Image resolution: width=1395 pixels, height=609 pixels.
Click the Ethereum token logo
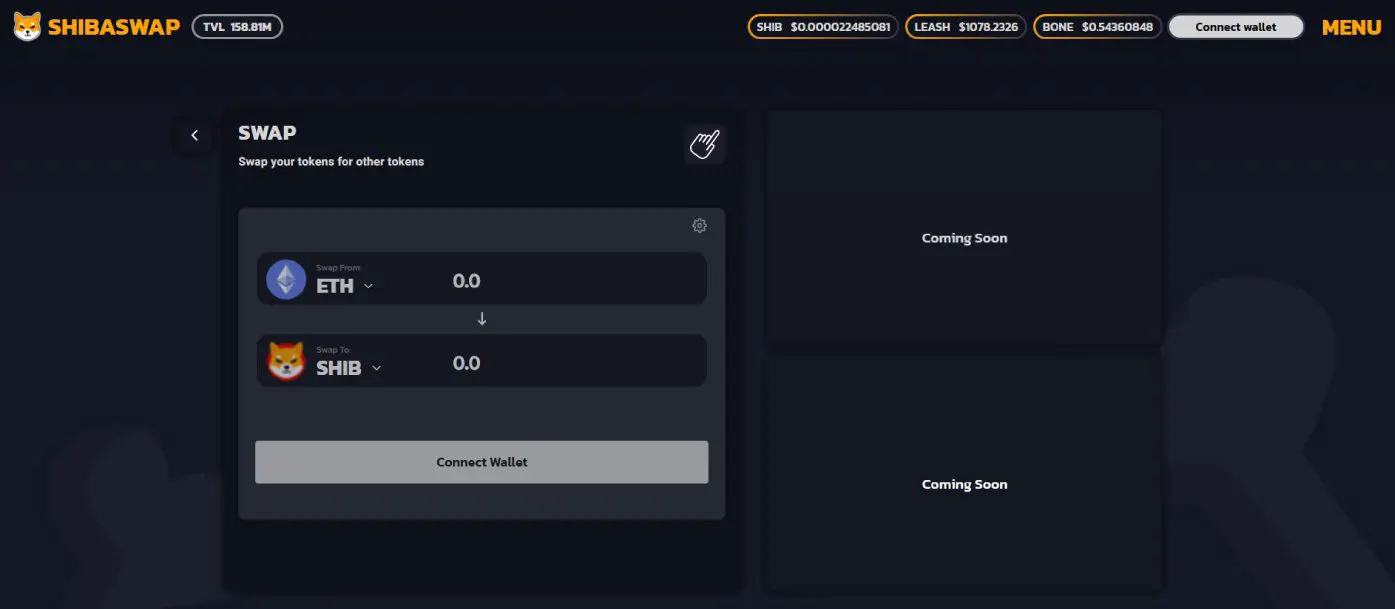[286, 280]
